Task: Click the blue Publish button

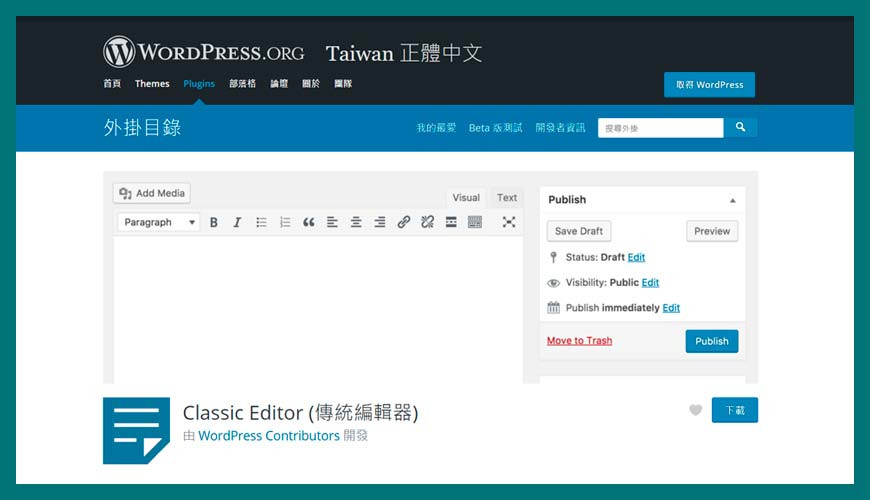Action: click(712, 341)
